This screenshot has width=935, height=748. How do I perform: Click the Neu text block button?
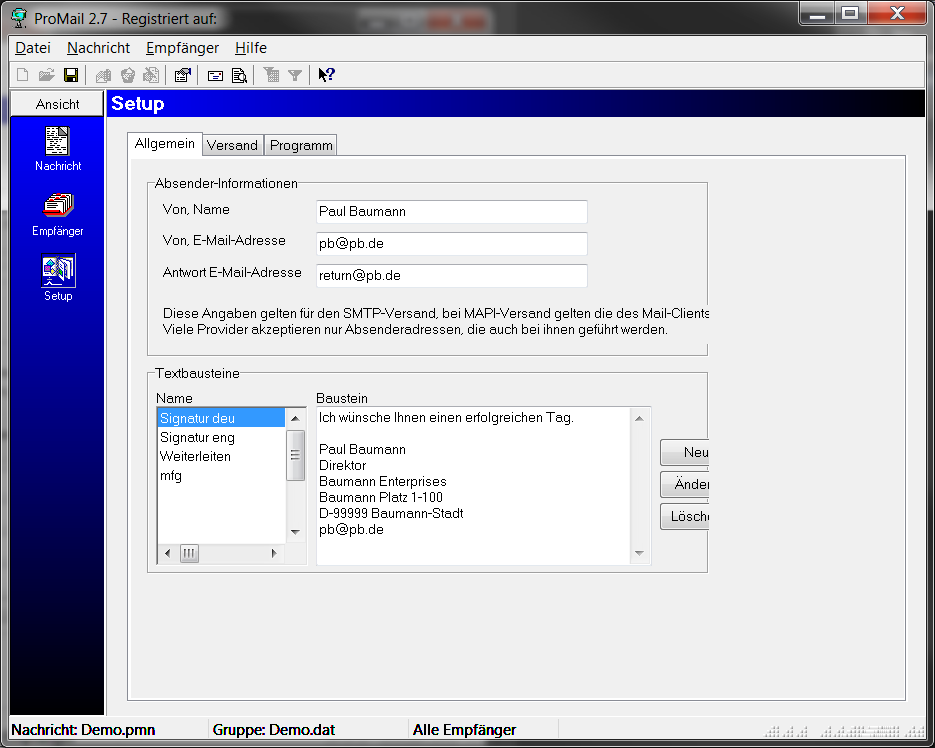coord(685,453)
